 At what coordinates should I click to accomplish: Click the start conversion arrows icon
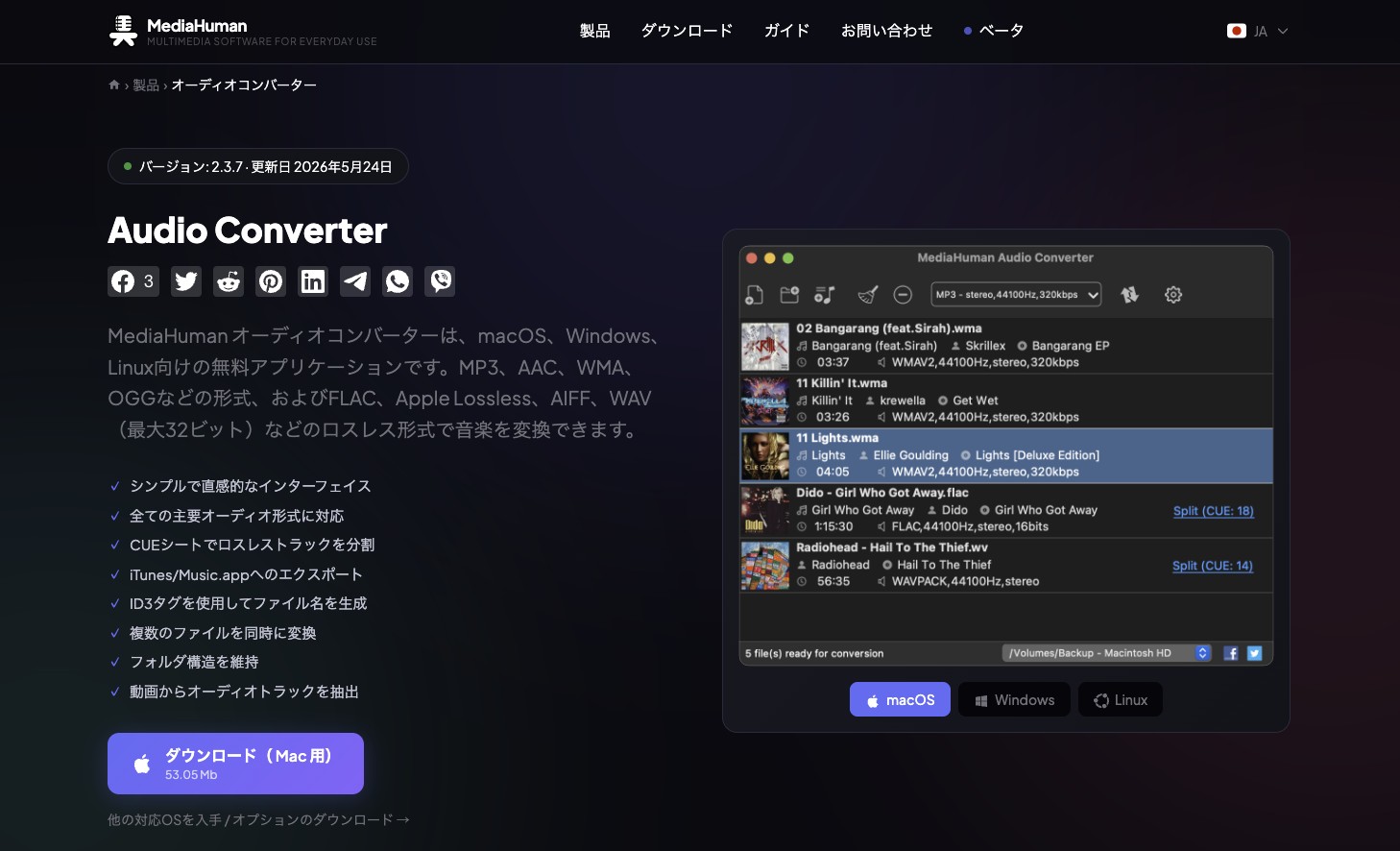(x=1130, y=295)
